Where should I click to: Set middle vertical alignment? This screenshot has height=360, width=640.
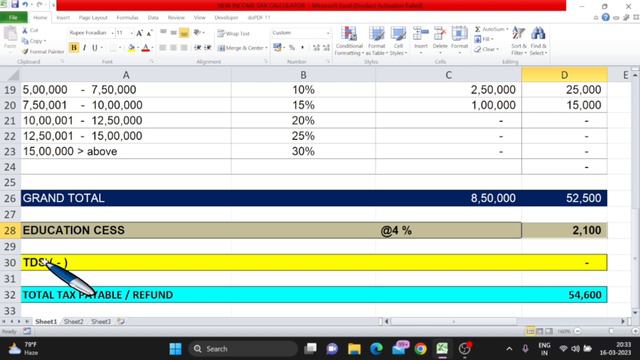click(173, 33)
